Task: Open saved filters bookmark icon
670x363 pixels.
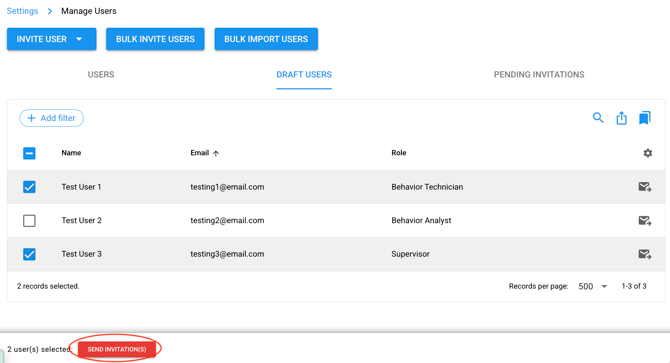Action: (x=644, y=118)
